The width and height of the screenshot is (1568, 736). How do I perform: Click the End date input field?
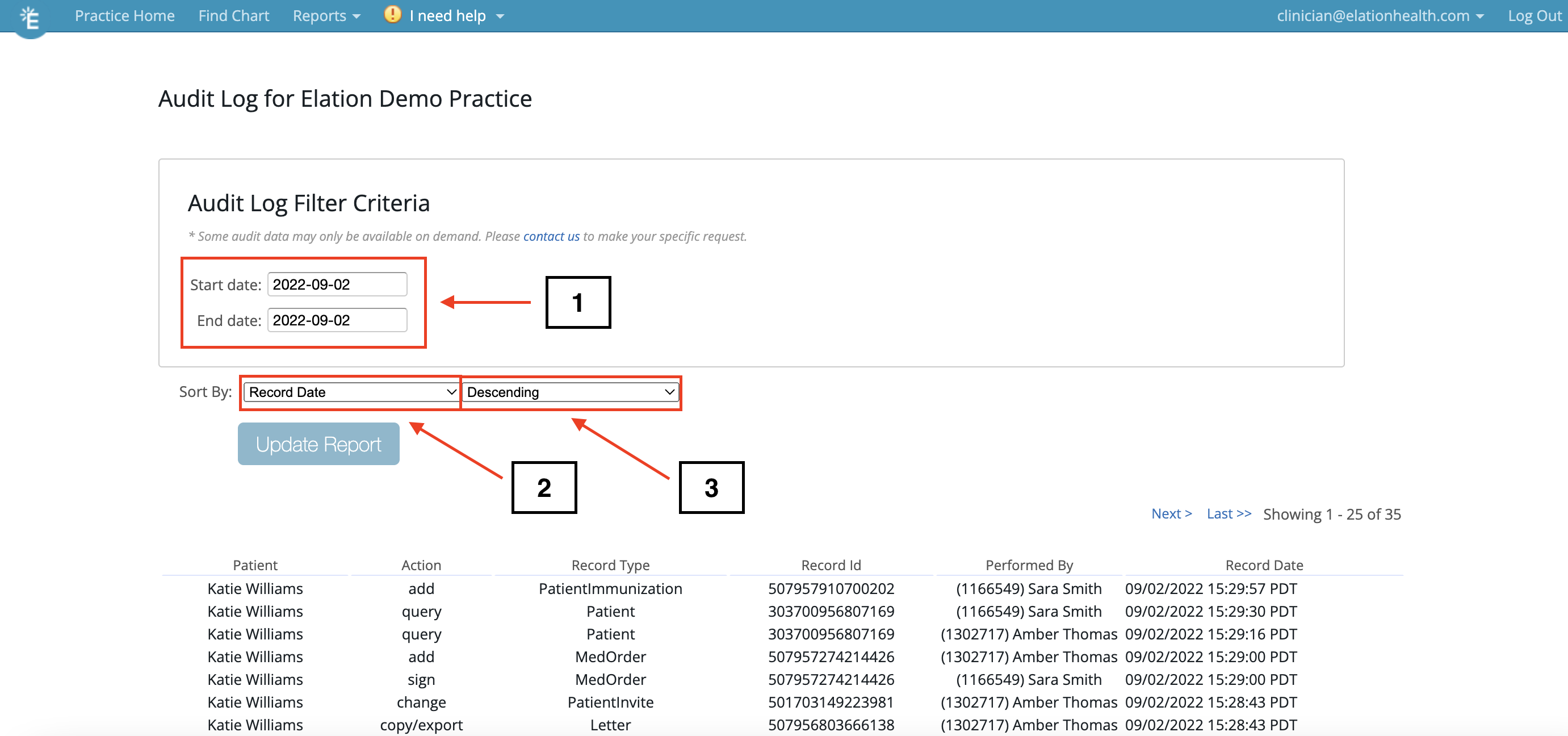[x=337, y=320]
